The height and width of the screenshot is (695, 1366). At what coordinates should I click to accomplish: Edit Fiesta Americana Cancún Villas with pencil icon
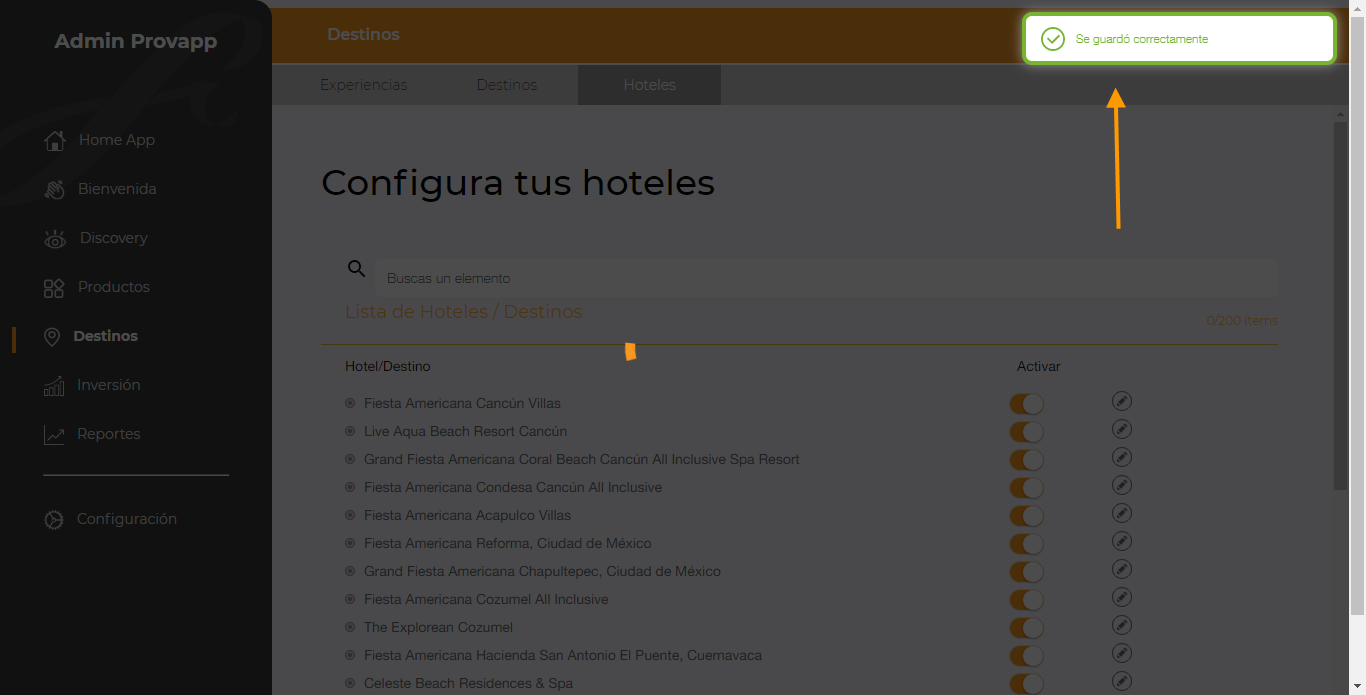1122,401
